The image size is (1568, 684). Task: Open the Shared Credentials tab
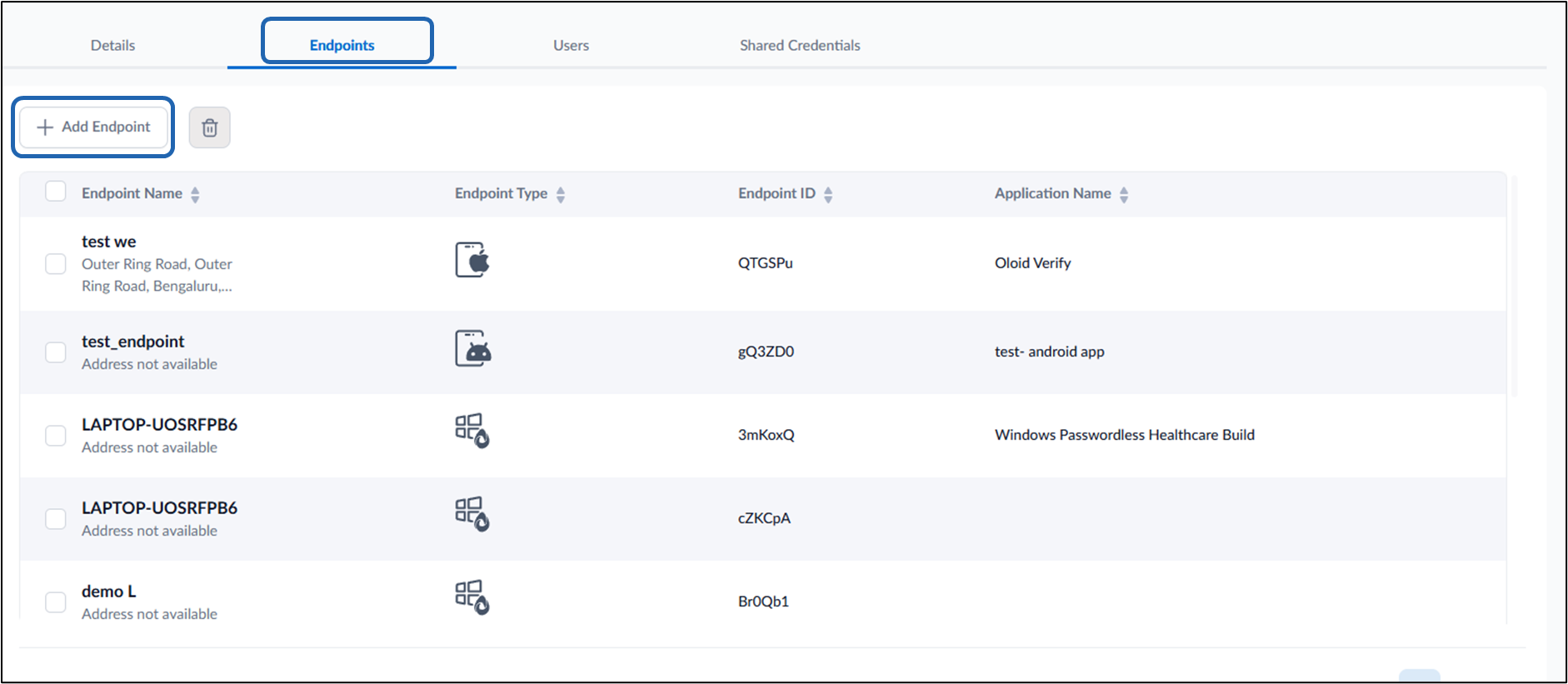point(800,45)
